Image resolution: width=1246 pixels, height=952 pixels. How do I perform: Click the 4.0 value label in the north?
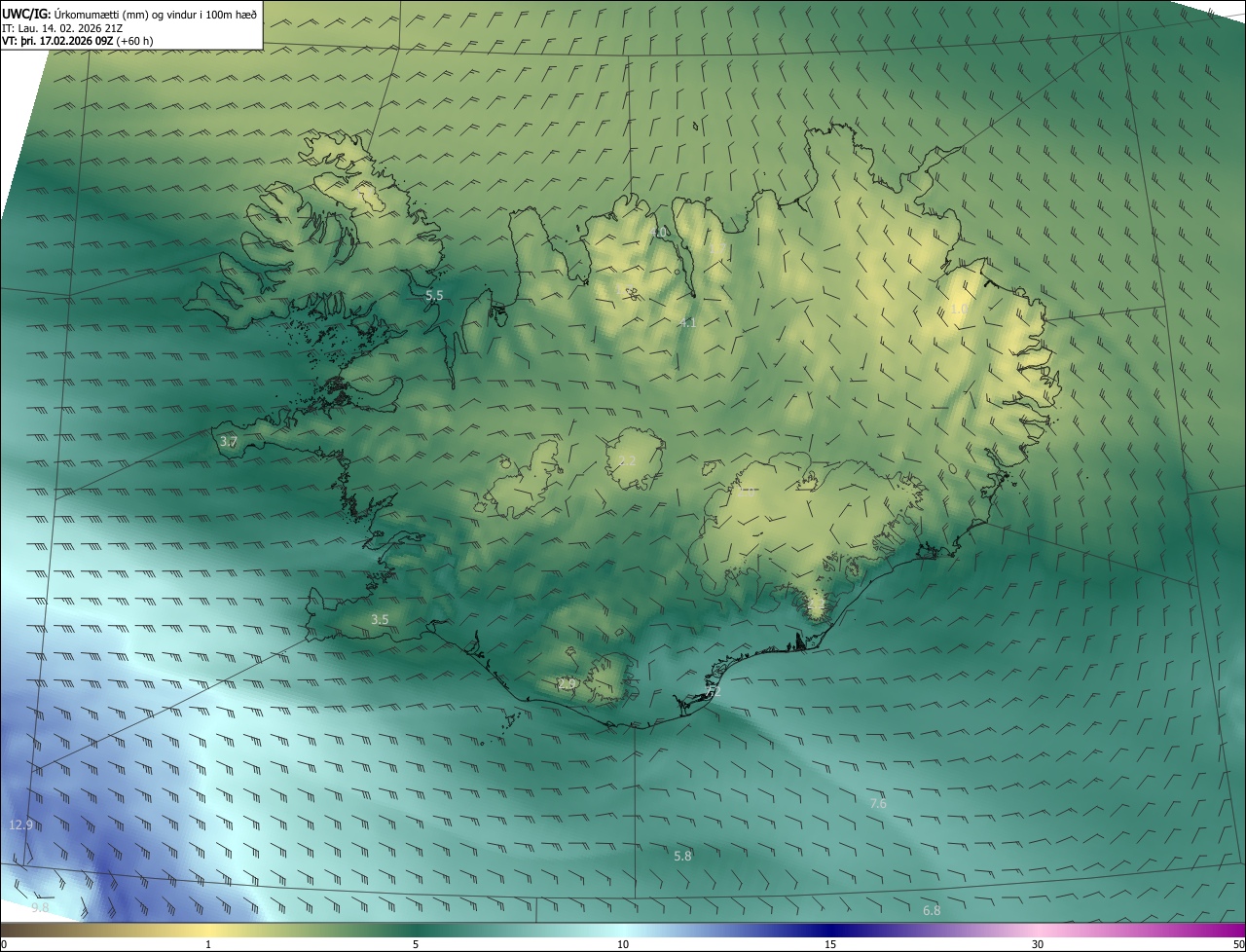659,233
